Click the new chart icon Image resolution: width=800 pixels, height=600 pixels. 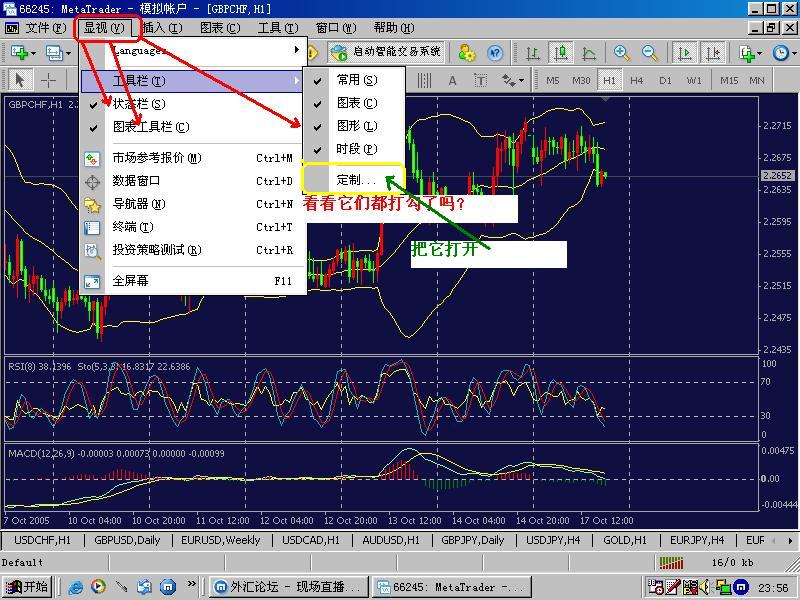pyautogui.click(x=19, y=53)
